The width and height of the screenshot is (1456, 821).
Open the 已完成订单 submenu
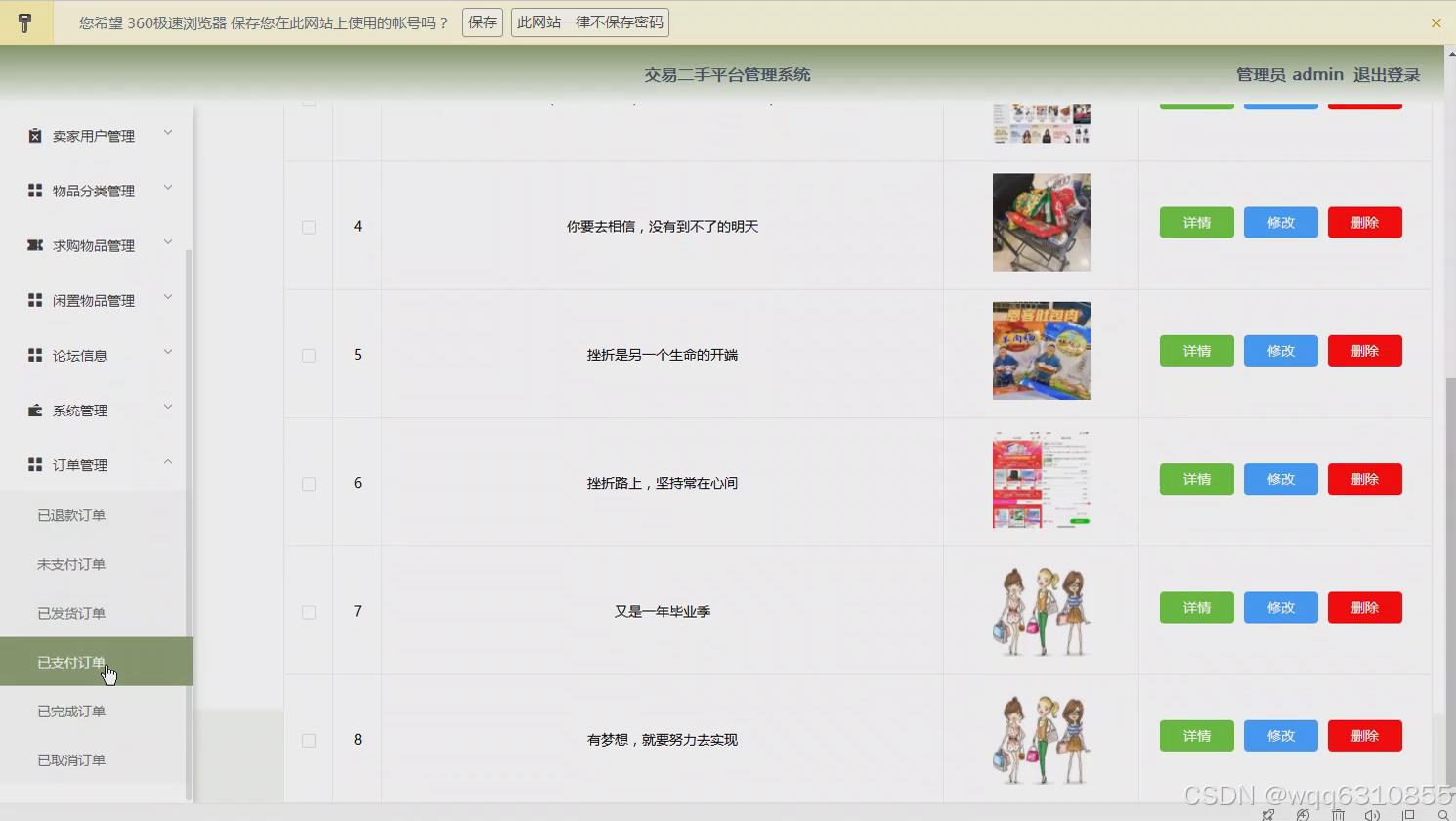pyautogui.click(x=97, y=711)
